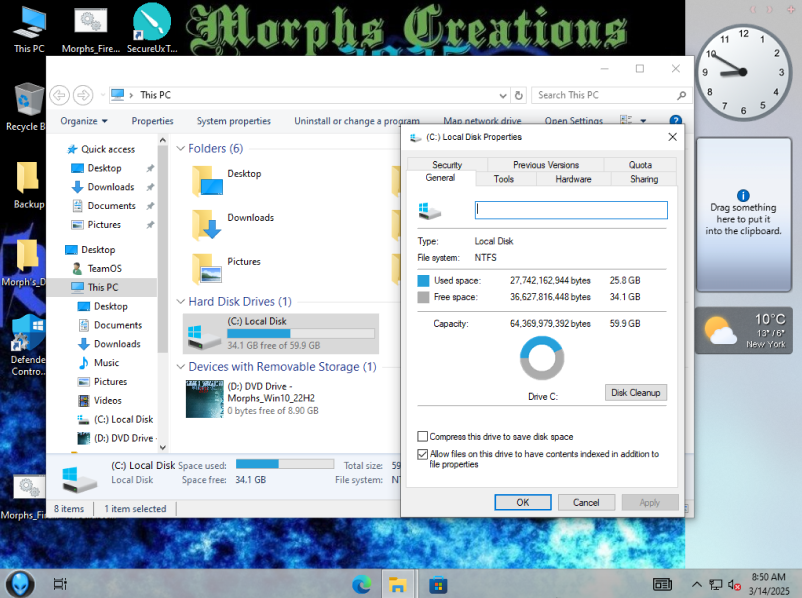Click the weather gadget for New York
802x598 pixels.
point(744,330)
